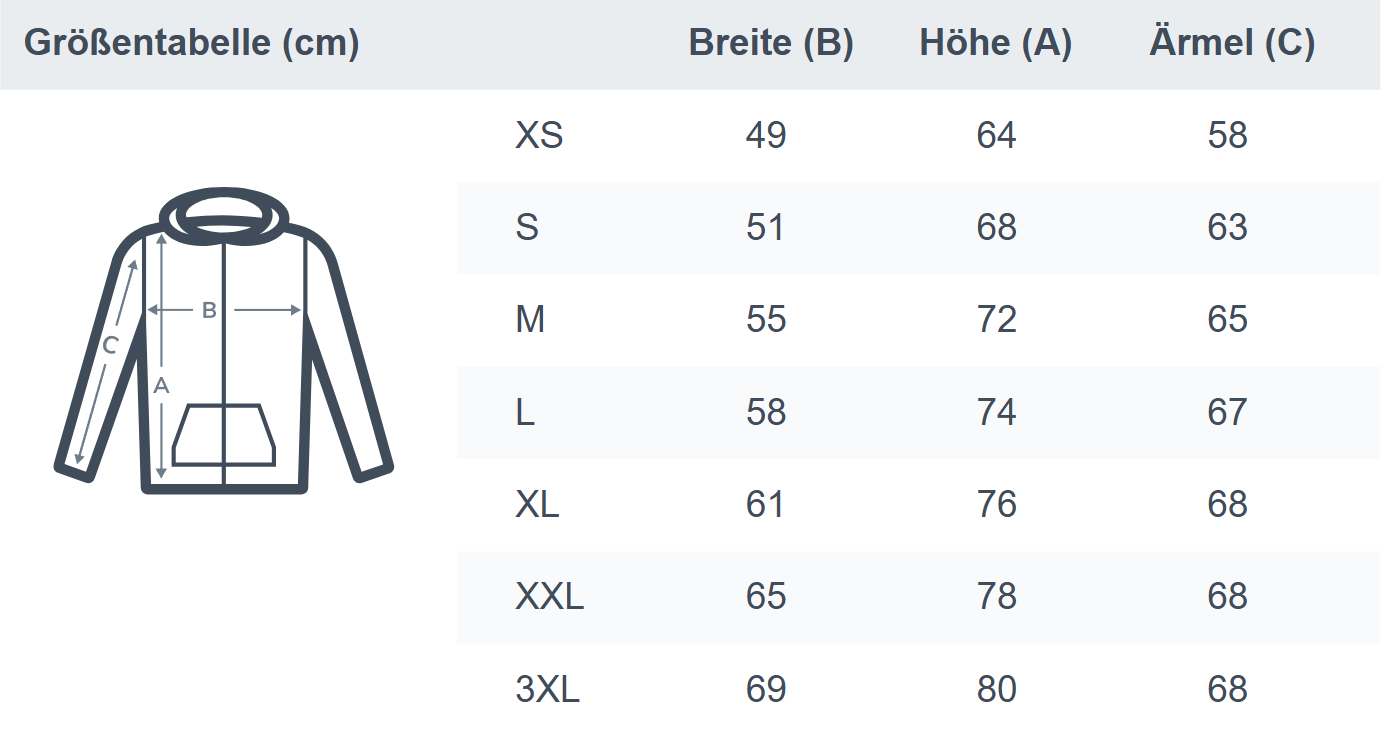Choose the S size row label
The image size is (1381, 730).
[527, 228]
